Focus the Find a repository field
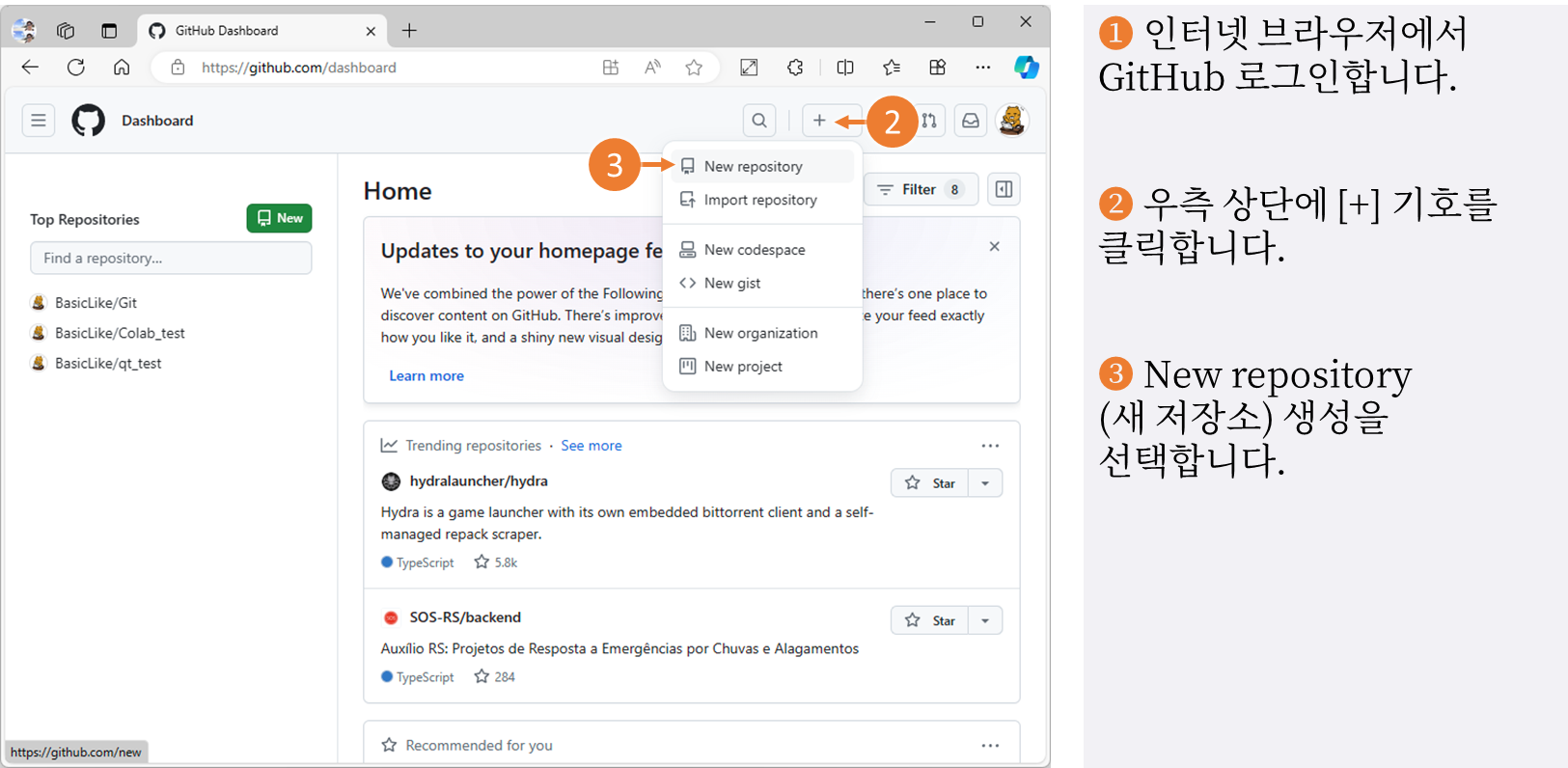 [171, 258]
